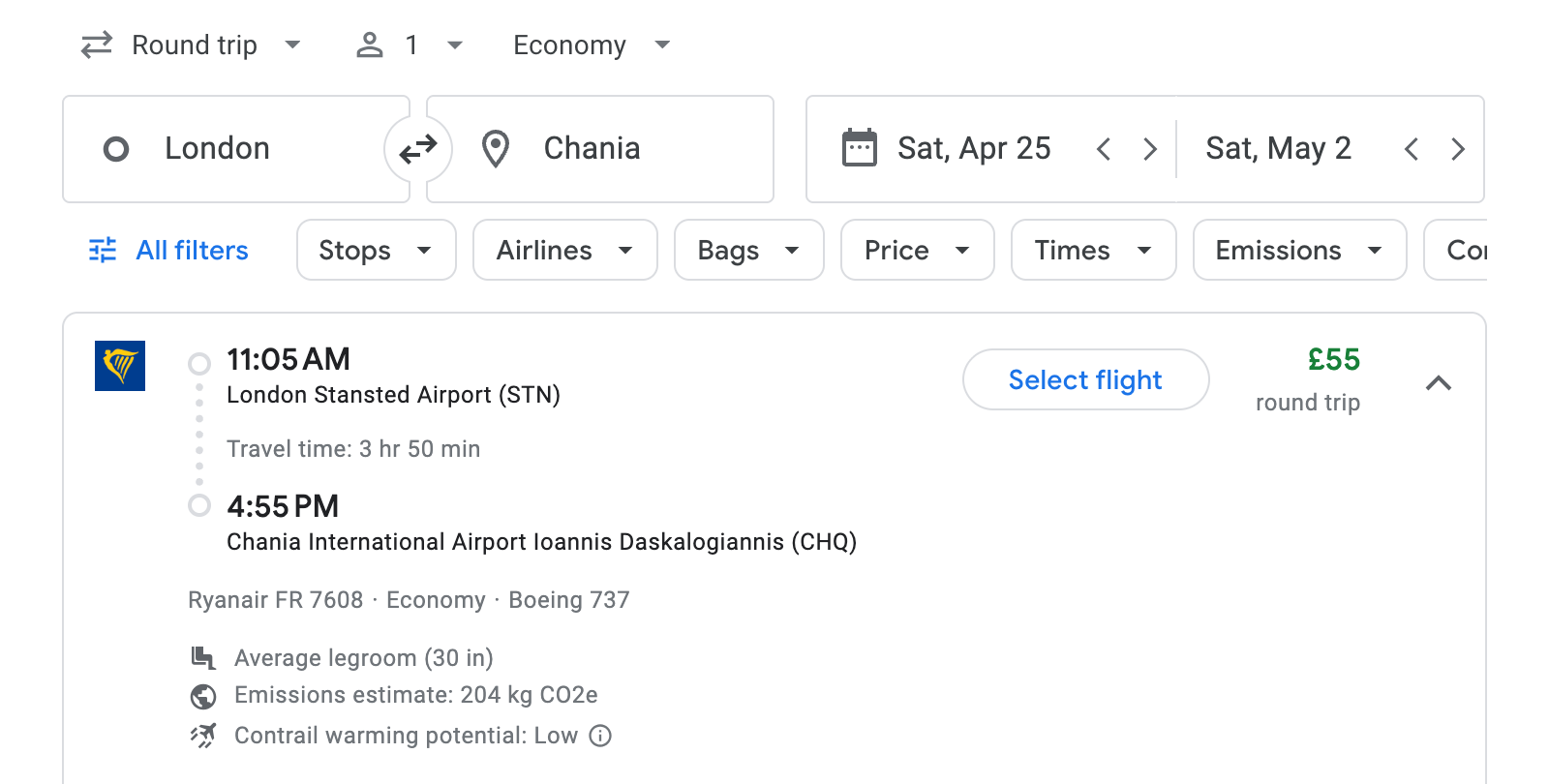Click the All filters sliders icon
Image resolution: width=1549 pixels, height=784 pixels.
tap(103, 250)
